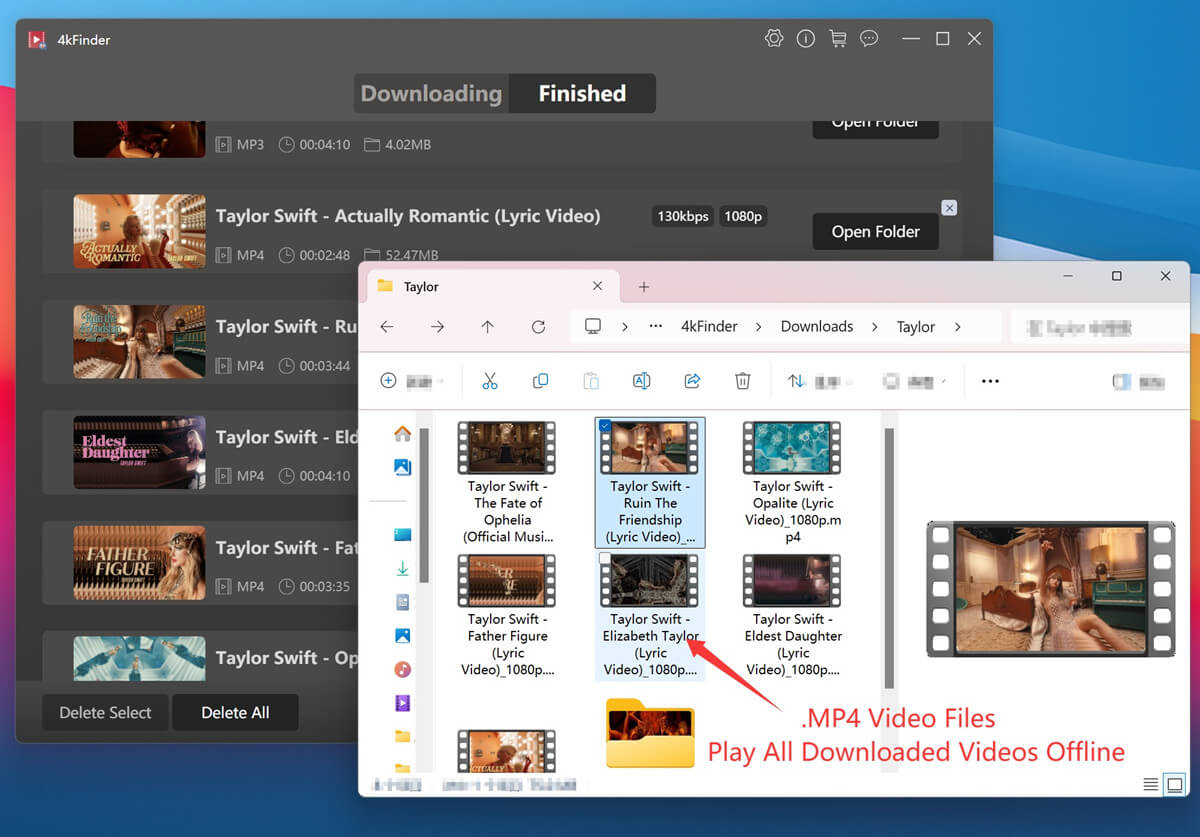Open the feedback chat bubble in 4kFinder
The height and width of the screenshot is (837, 1200).
click(x=869, y=38)
